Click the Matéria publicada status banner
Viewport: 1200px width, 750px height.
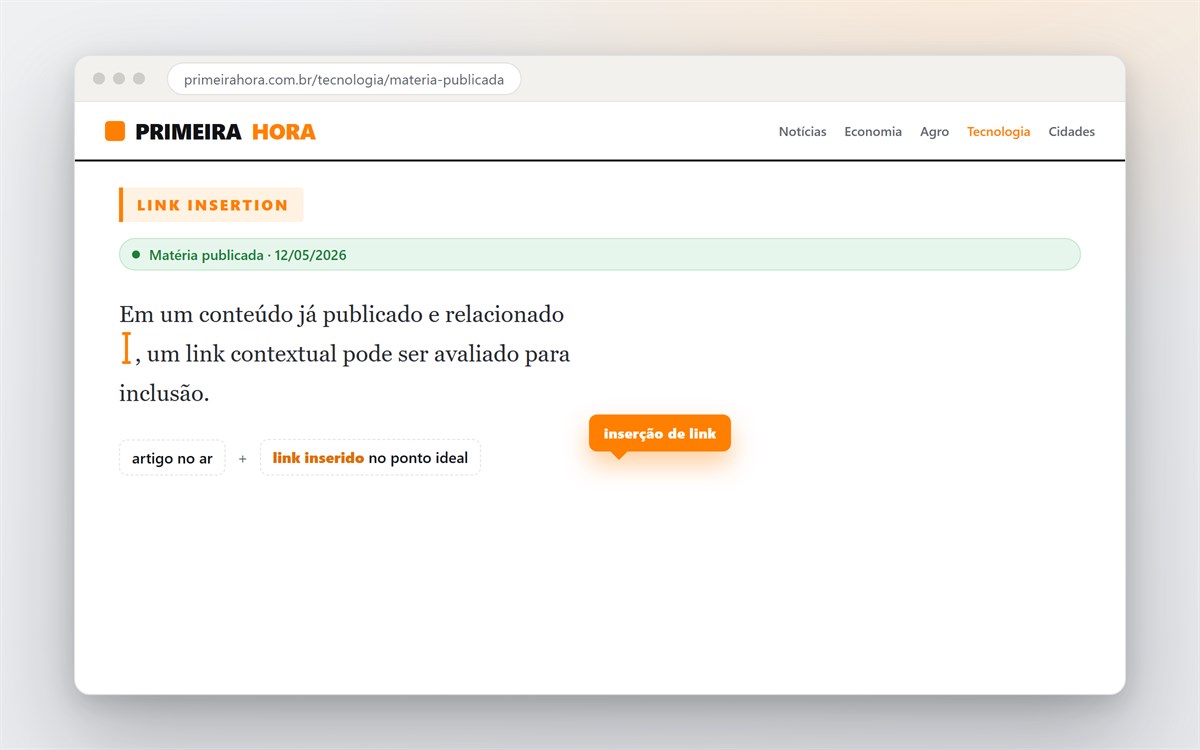point(600,255)
